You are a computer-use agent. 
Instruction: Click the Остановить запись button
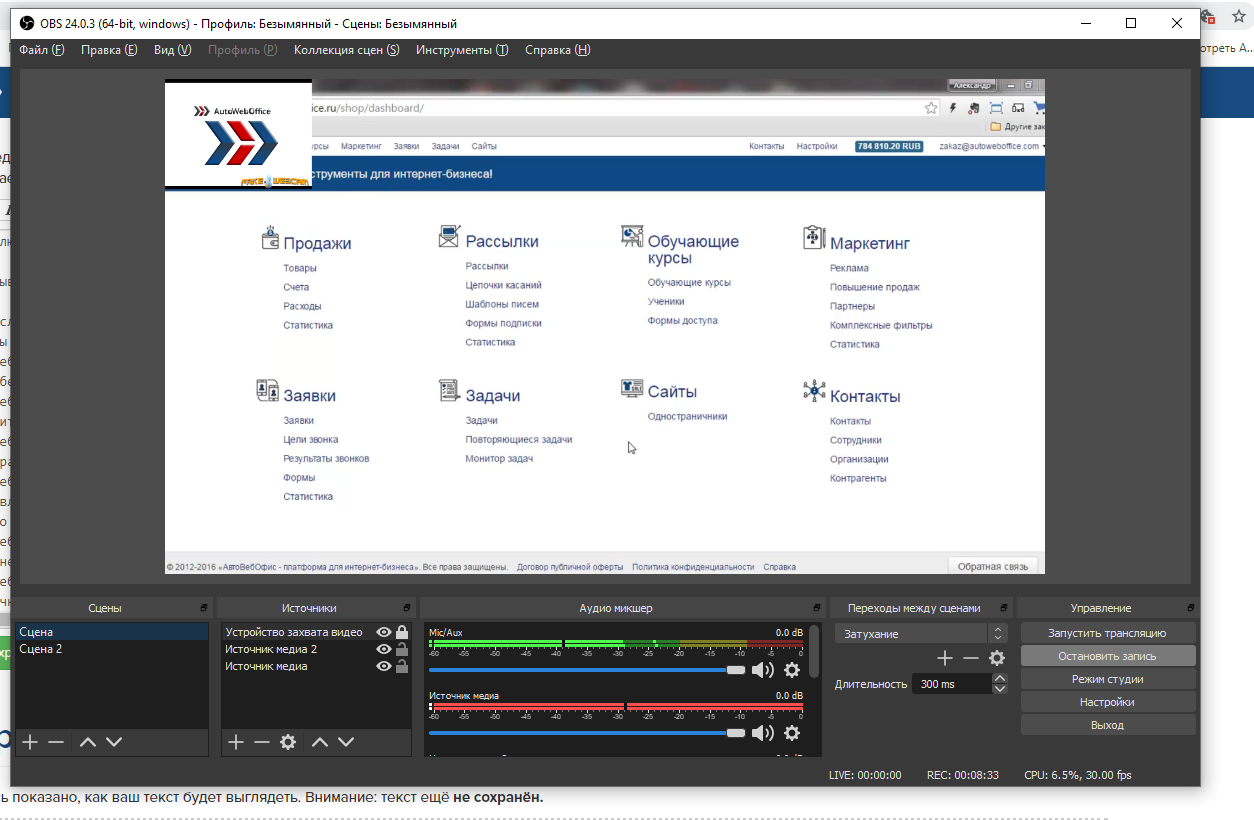(1107, 656)
